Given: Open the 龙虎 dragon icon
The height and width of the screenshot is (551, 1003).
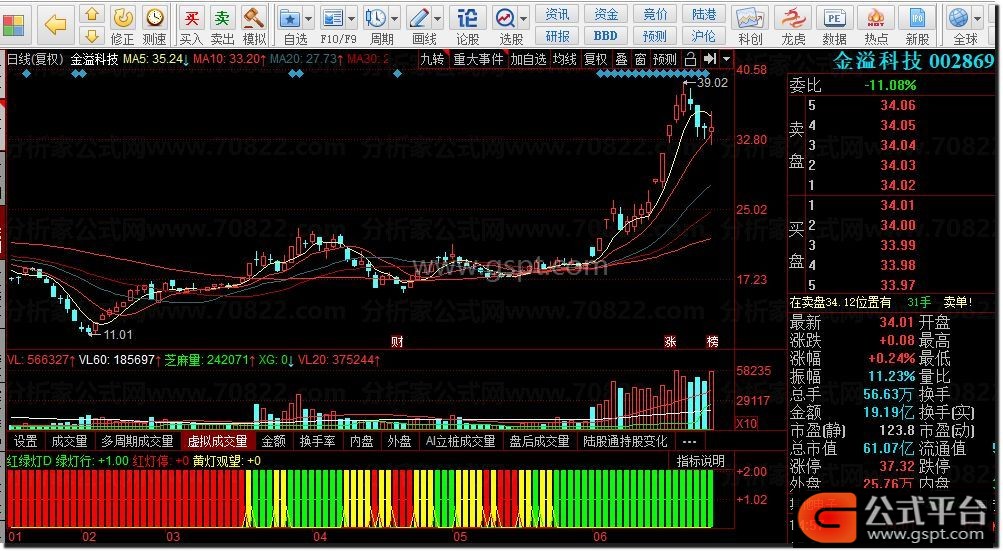Looking at the screenshot, I should click(793, 18).
